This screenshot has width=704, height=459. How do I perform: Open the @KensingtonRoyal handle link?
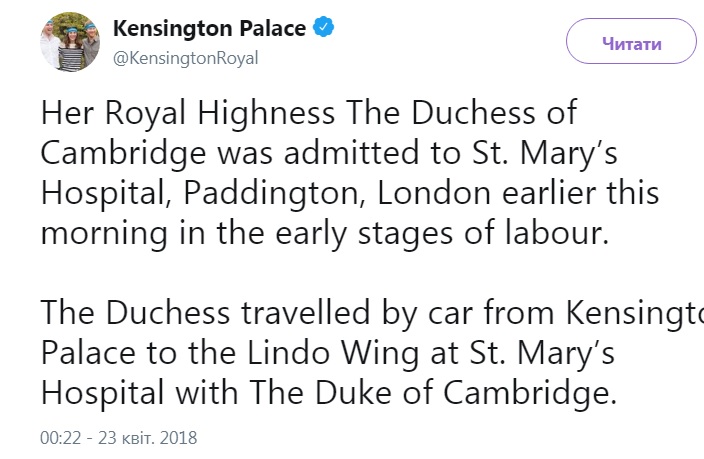186,58
